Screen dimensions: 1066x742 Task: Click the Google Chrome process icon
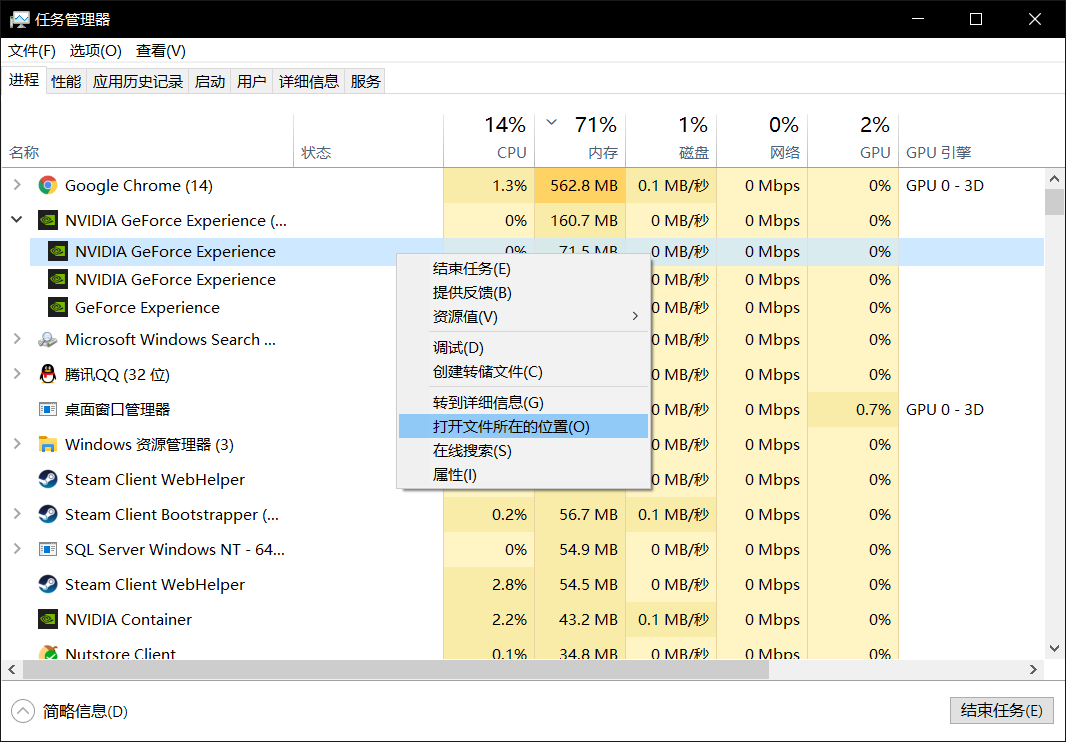point(48,186)
